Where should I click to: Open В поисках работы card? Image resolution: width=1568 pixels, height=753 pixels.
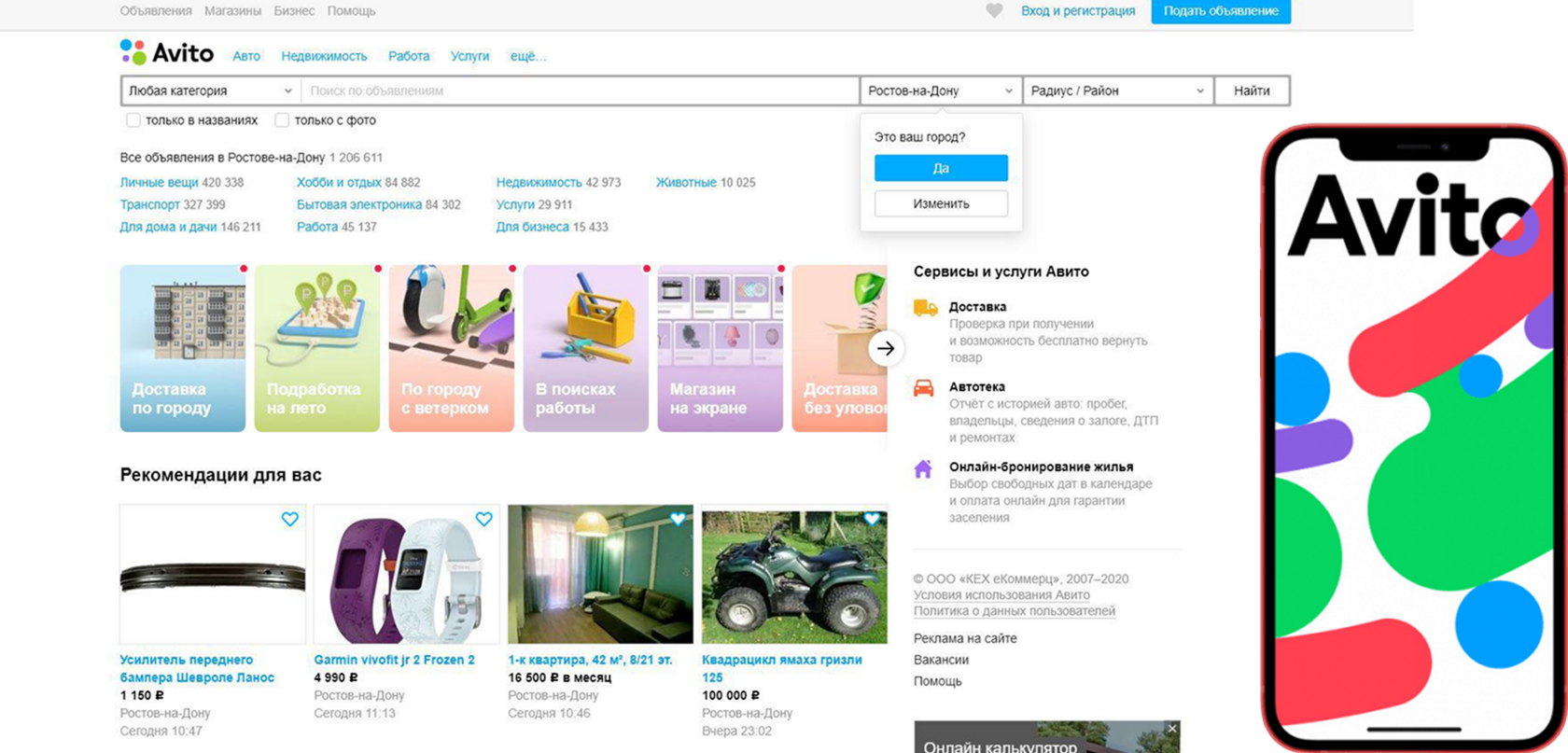(586, 348)
